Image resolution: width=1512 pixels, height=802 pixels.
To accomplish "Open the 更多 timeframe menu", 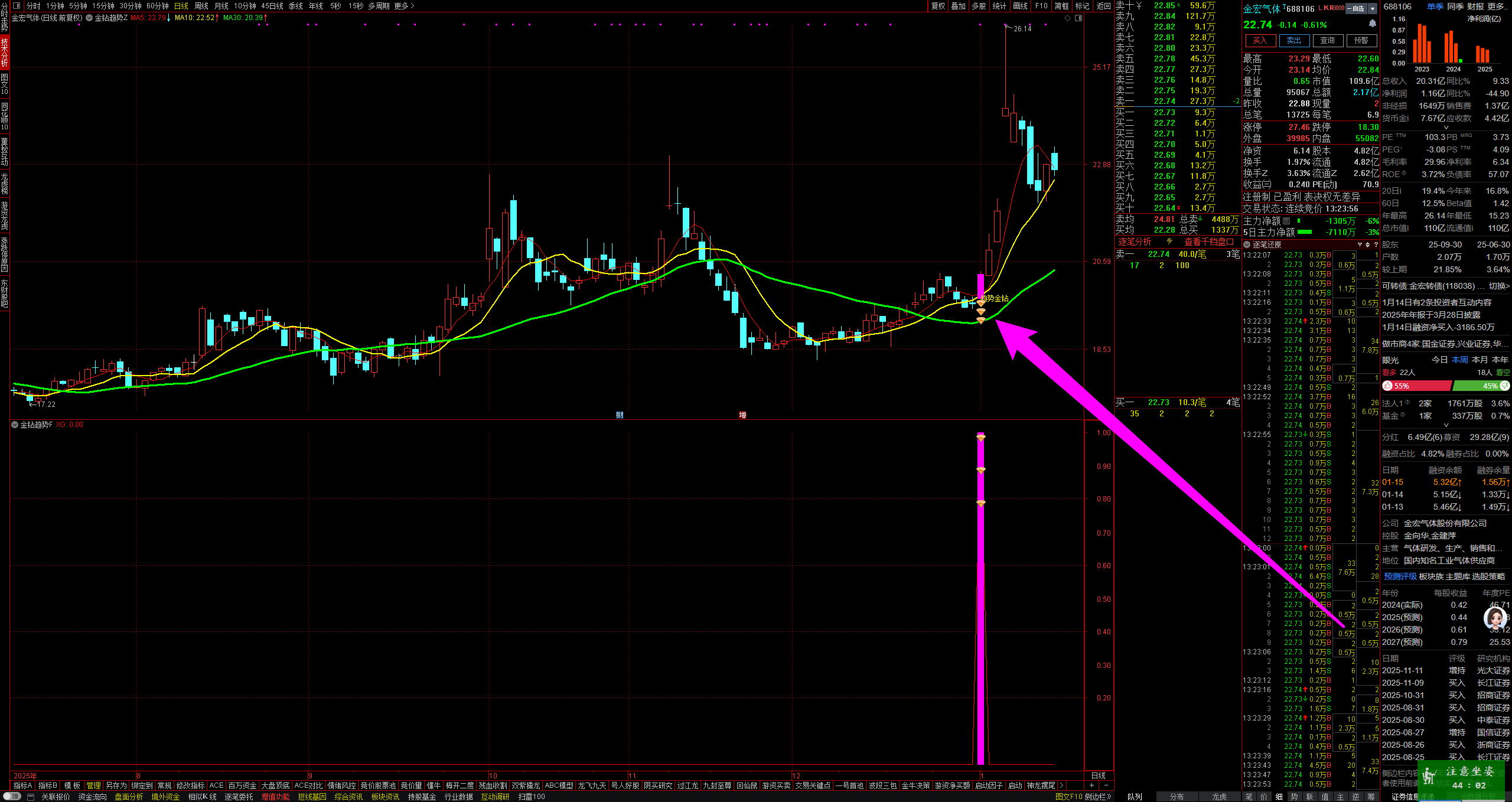I will point(404,6).
